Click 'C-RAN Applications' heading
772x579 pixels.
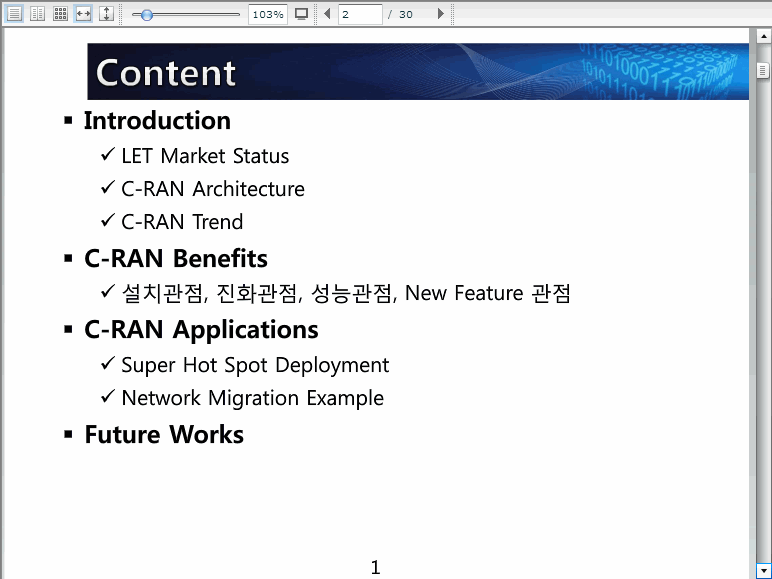(201, 330)
